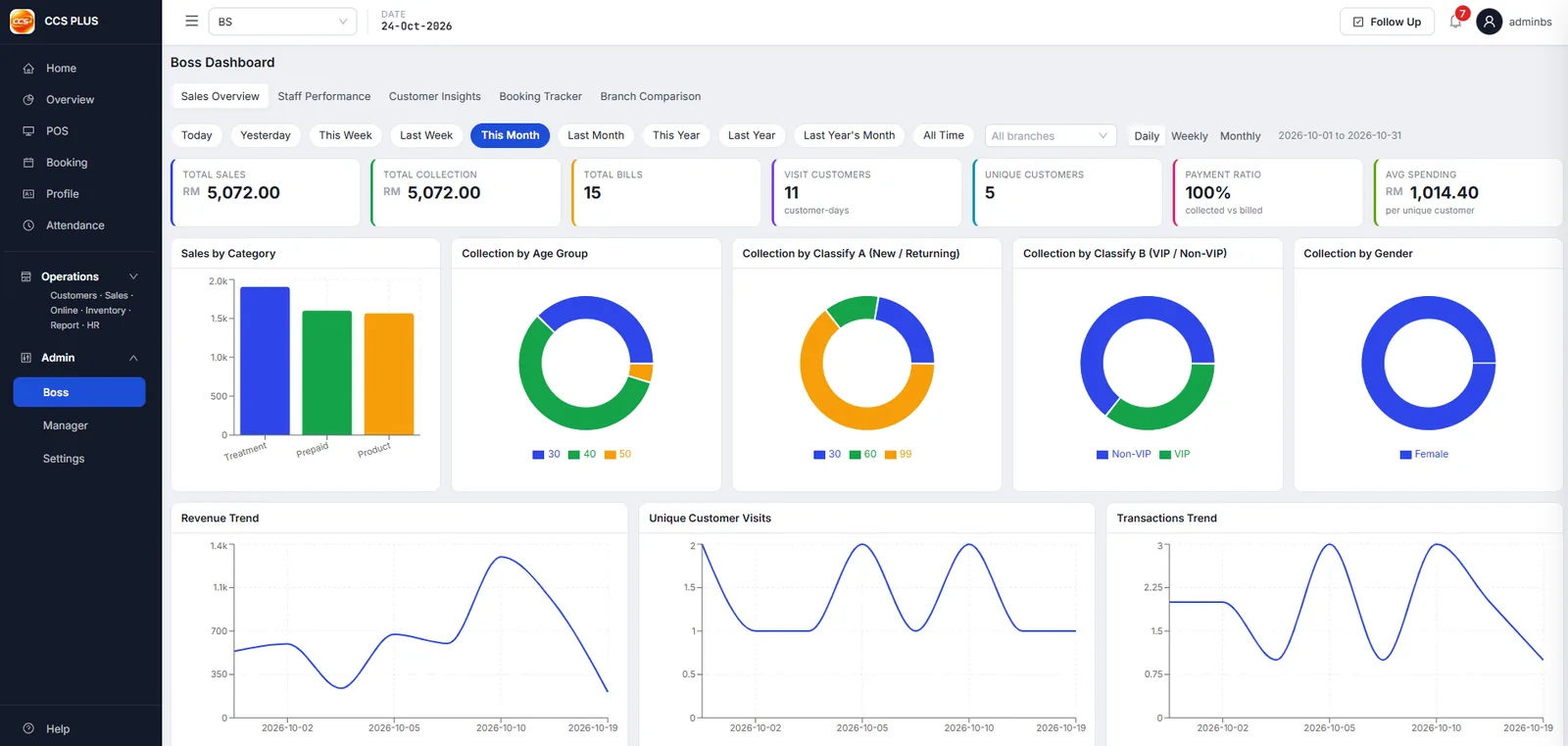
Task: Click the Admin section icon
Action: coord(26,358)
